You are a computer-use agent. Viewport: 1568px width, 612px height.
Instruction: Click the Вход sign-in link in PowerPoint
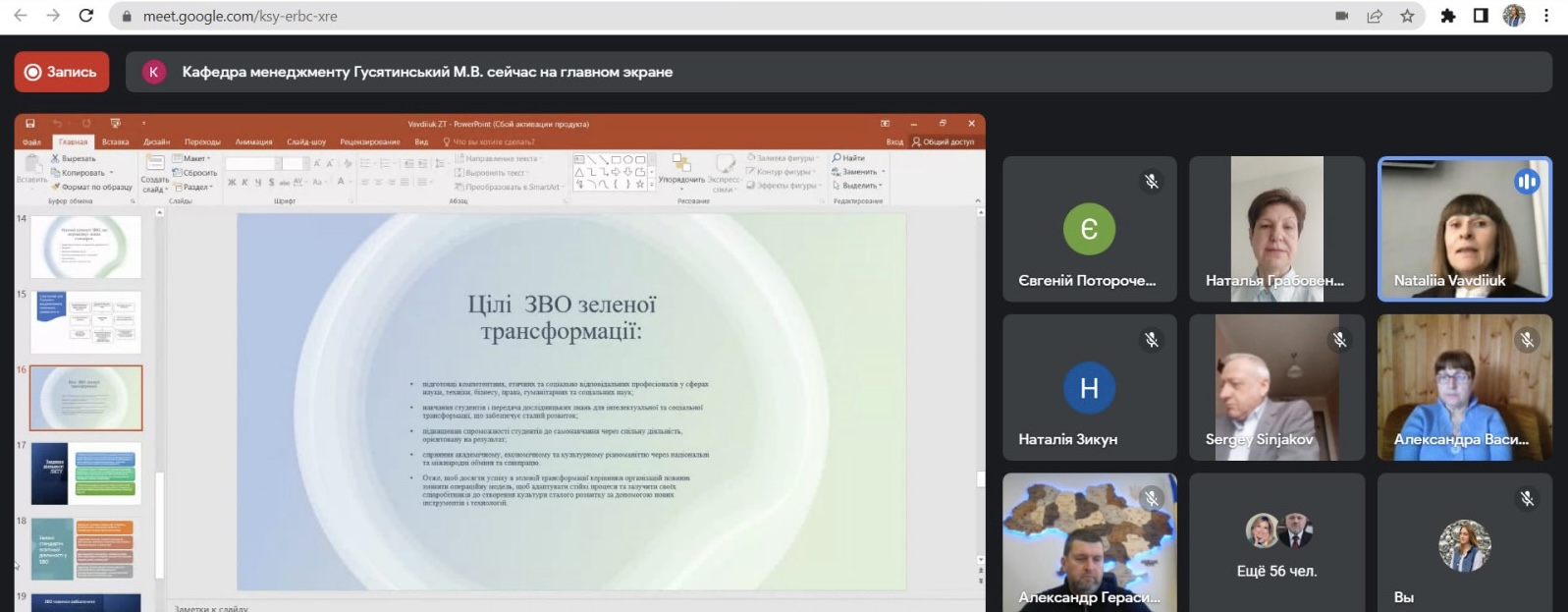894,141
